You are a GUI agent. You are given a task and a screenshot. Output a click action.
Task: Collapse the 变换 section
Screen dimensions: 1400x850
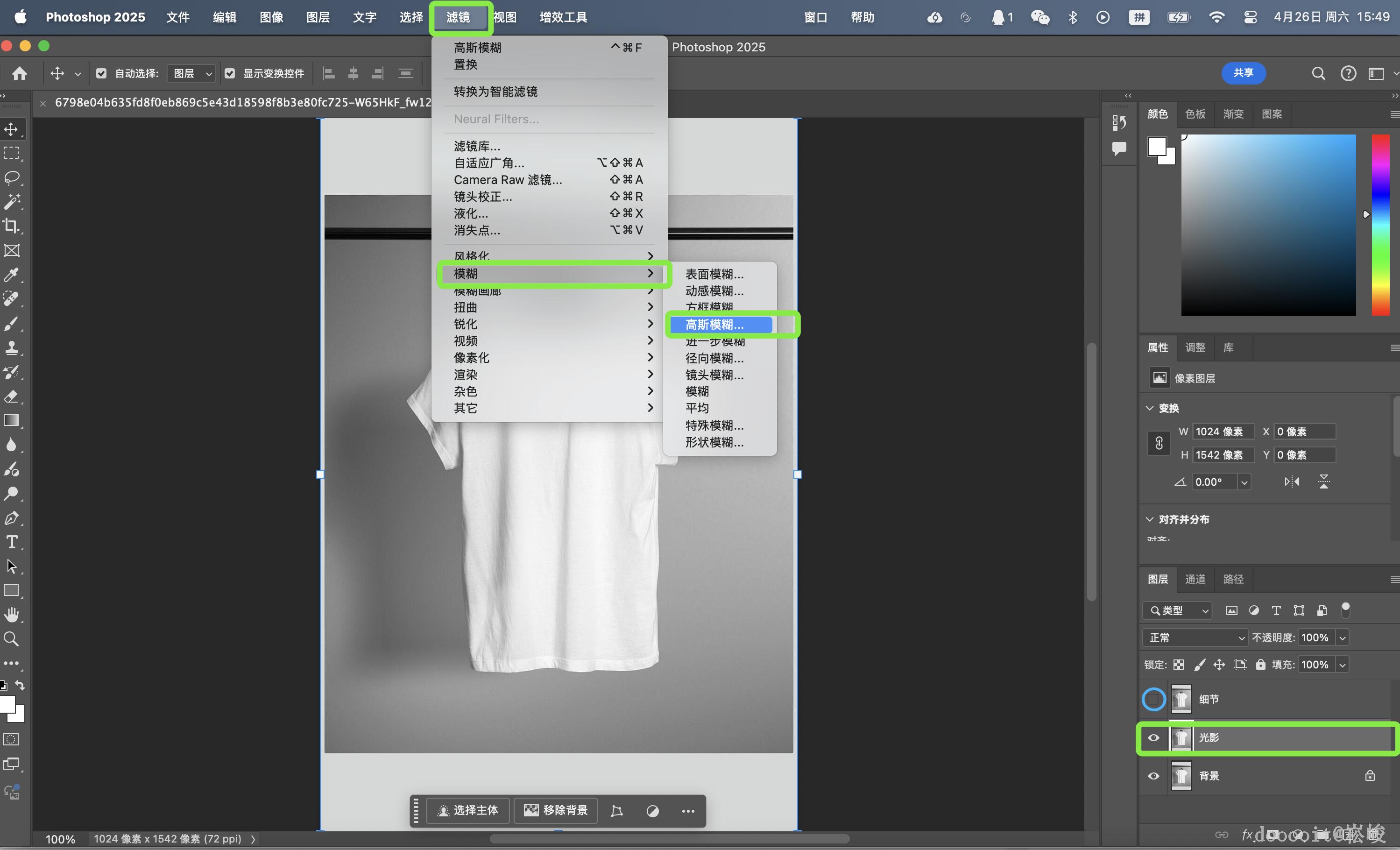[x=1150, y=408]
